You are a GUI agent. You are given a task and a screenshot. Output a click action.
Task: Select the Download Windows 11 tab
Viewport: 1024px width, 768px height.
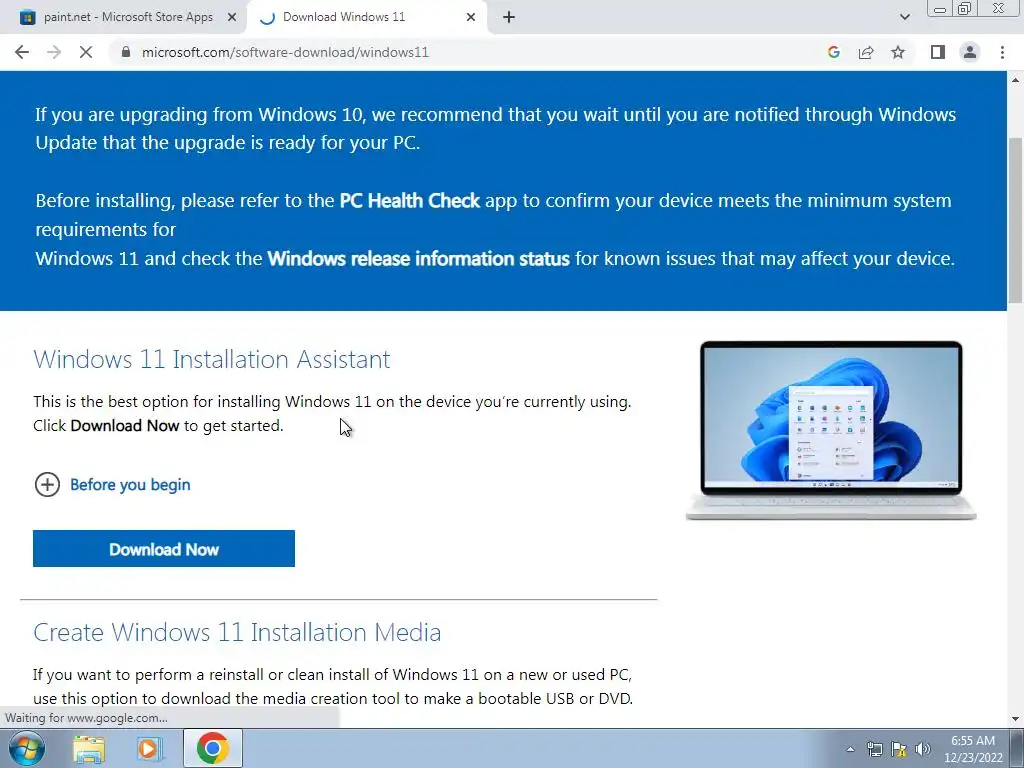366,18
